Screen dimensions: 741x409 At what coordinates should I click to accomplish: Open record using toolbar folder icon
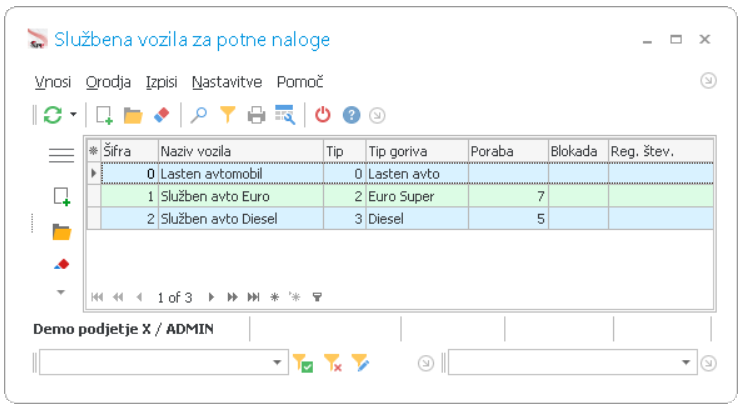(x=133, y=115)
